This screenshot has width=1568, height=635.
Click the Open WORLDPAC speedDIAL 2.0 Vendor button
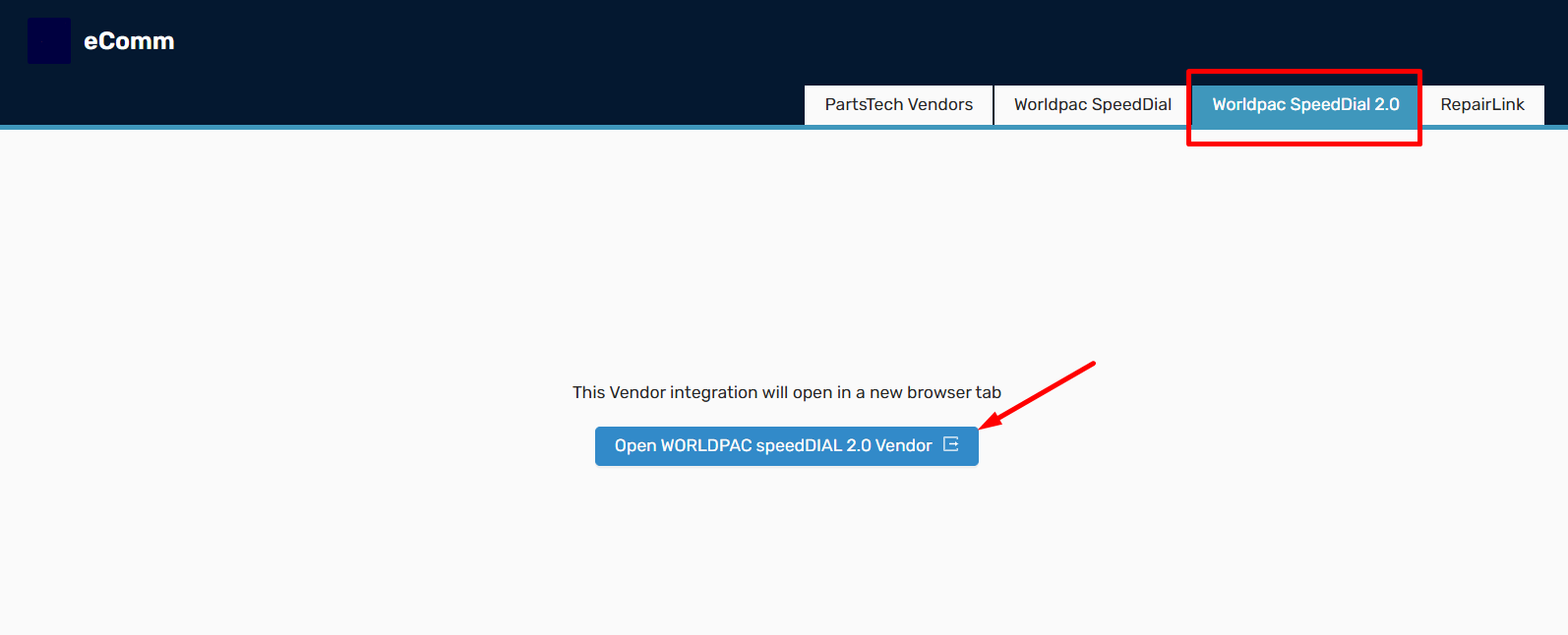click(787, 446)
